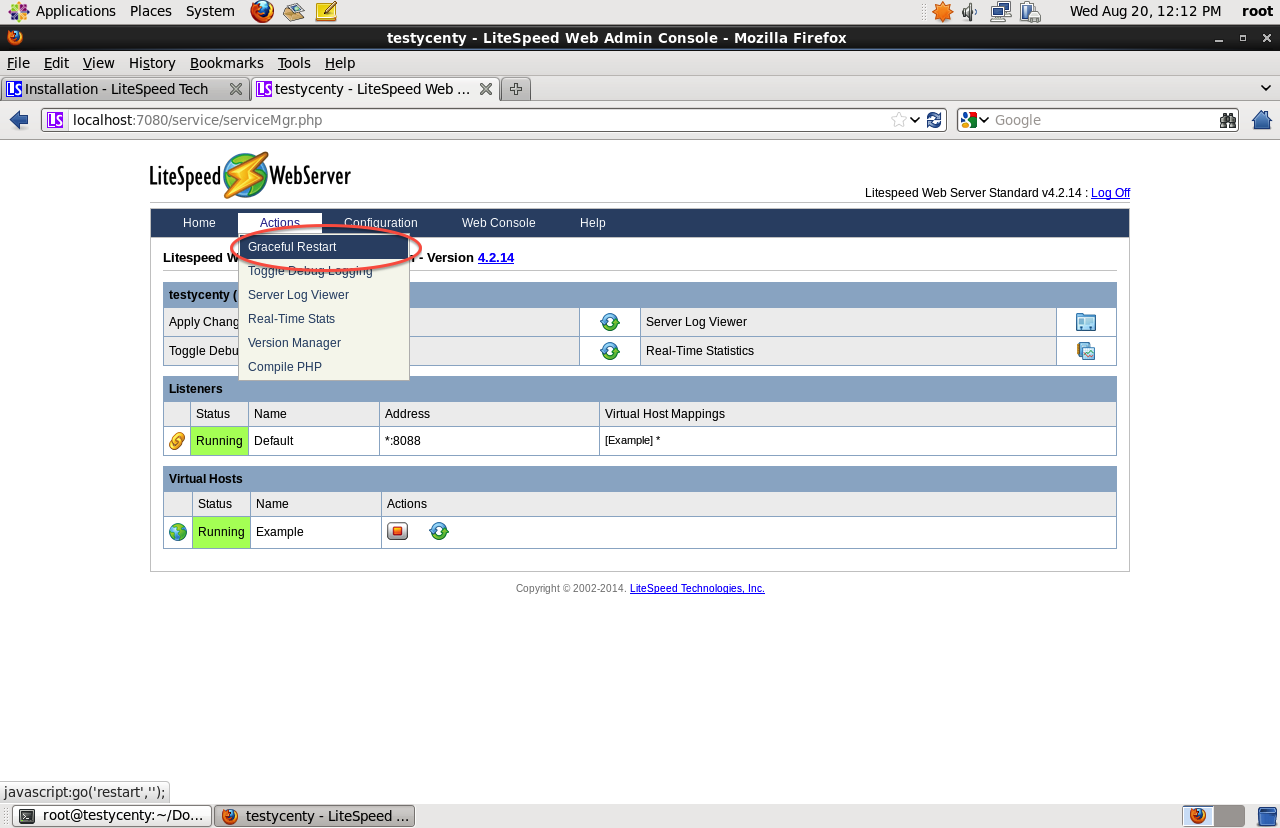The height and width of the screenshot is (828, 1280).
Task: Open the Server Log Viewer icon
Action: point(1086,322)
